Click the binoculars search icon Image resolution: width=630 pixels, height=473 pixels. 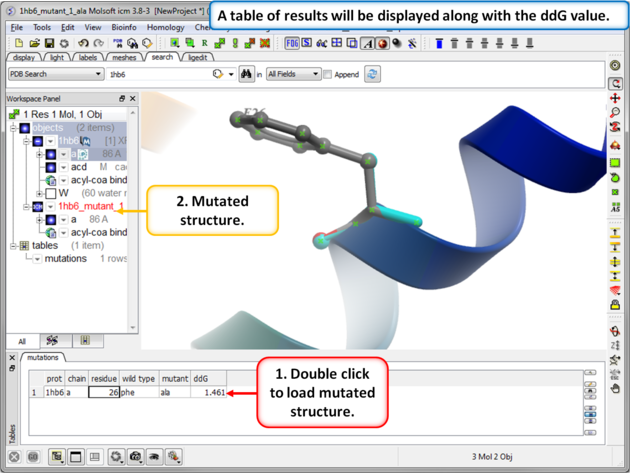[x=246, y=74]
